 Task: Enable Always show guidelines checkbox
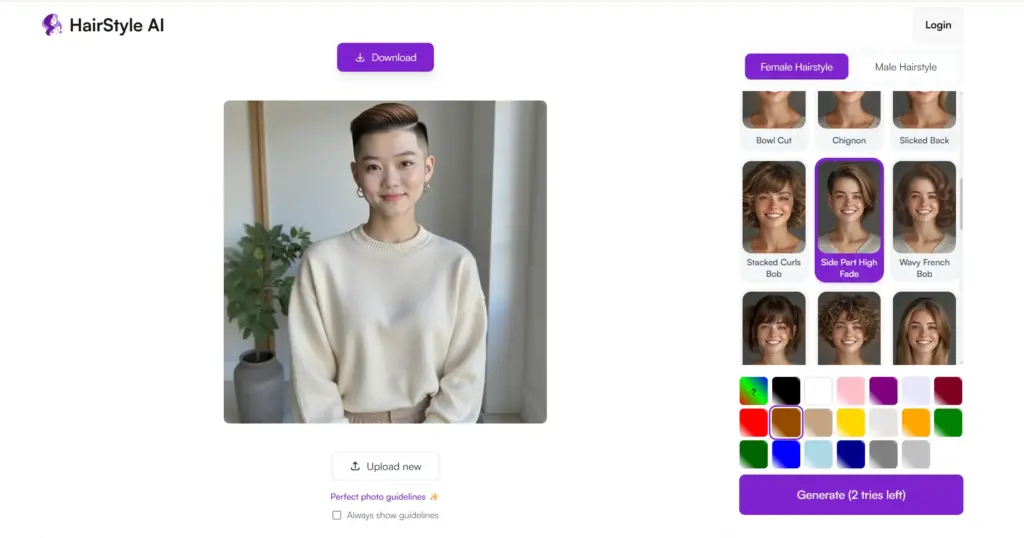336,515
